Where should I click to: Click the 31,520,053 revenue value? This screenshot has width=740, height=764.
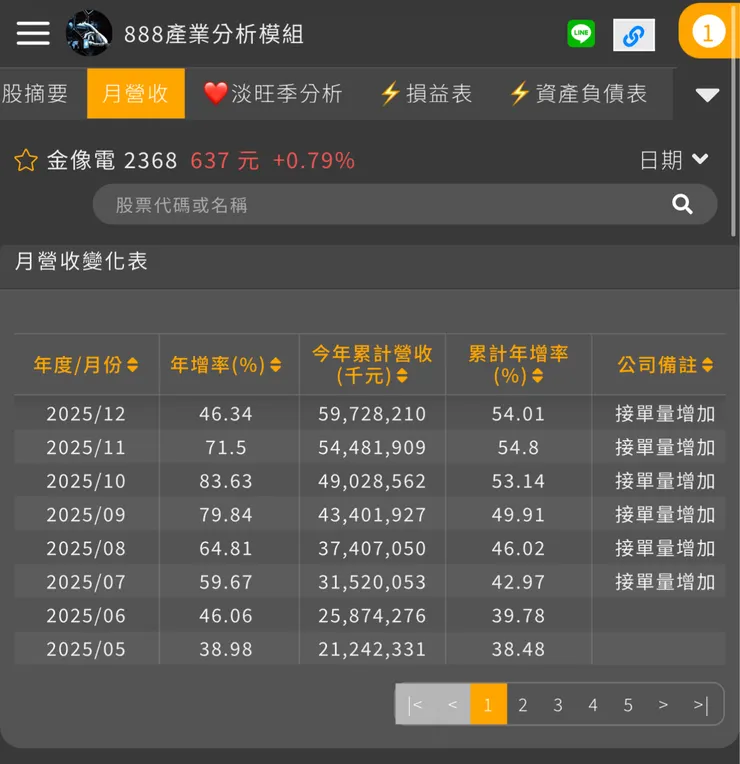tap(372, 582)
